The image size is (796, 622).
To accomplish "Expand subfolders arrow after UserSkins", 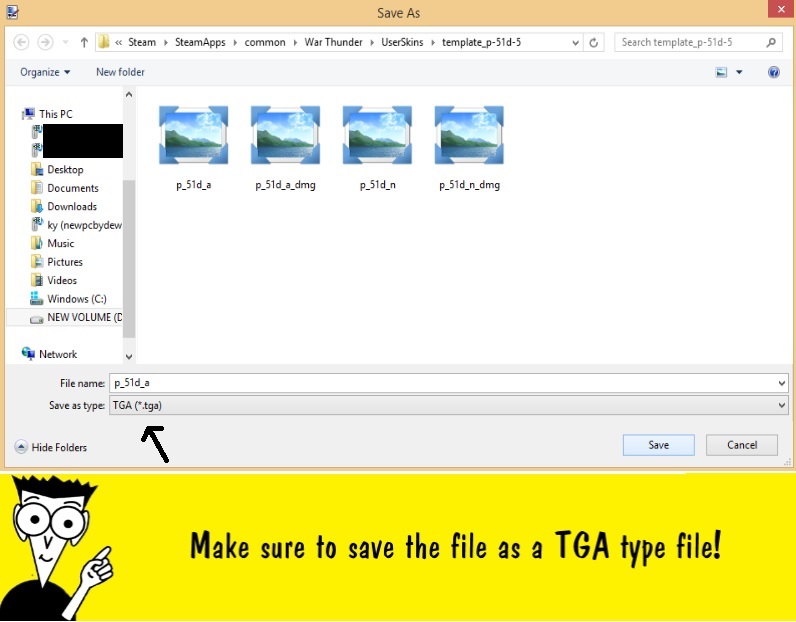I will point(433,43).
